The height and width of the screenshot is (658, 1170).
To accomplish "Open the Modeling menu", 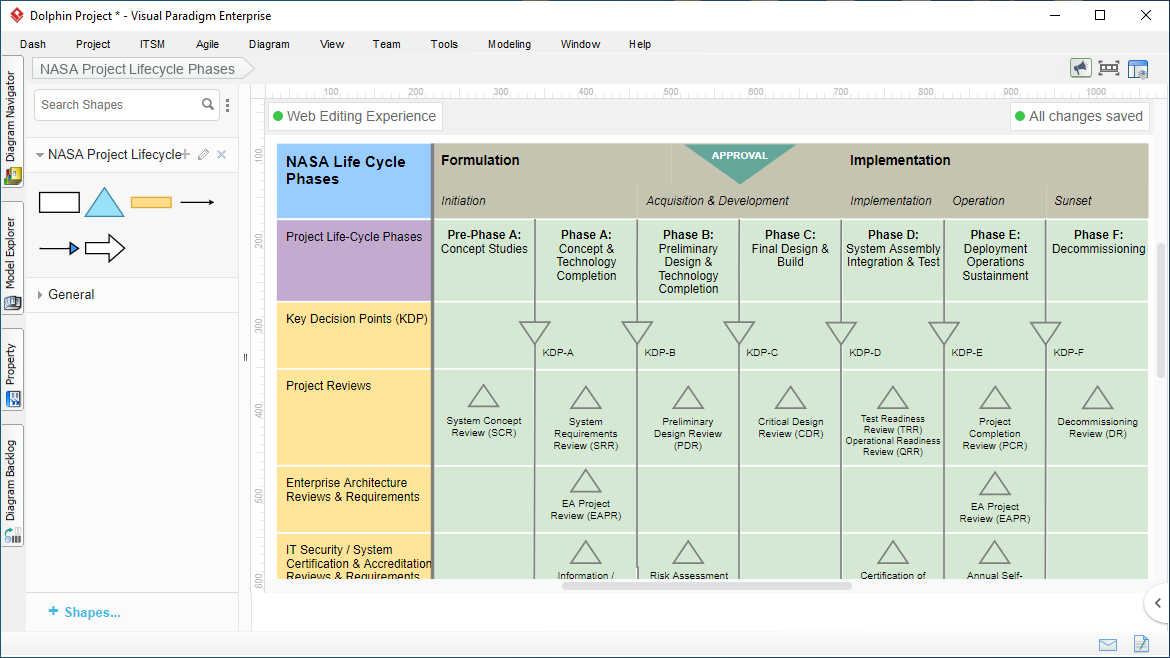I will tap(510, 44).
